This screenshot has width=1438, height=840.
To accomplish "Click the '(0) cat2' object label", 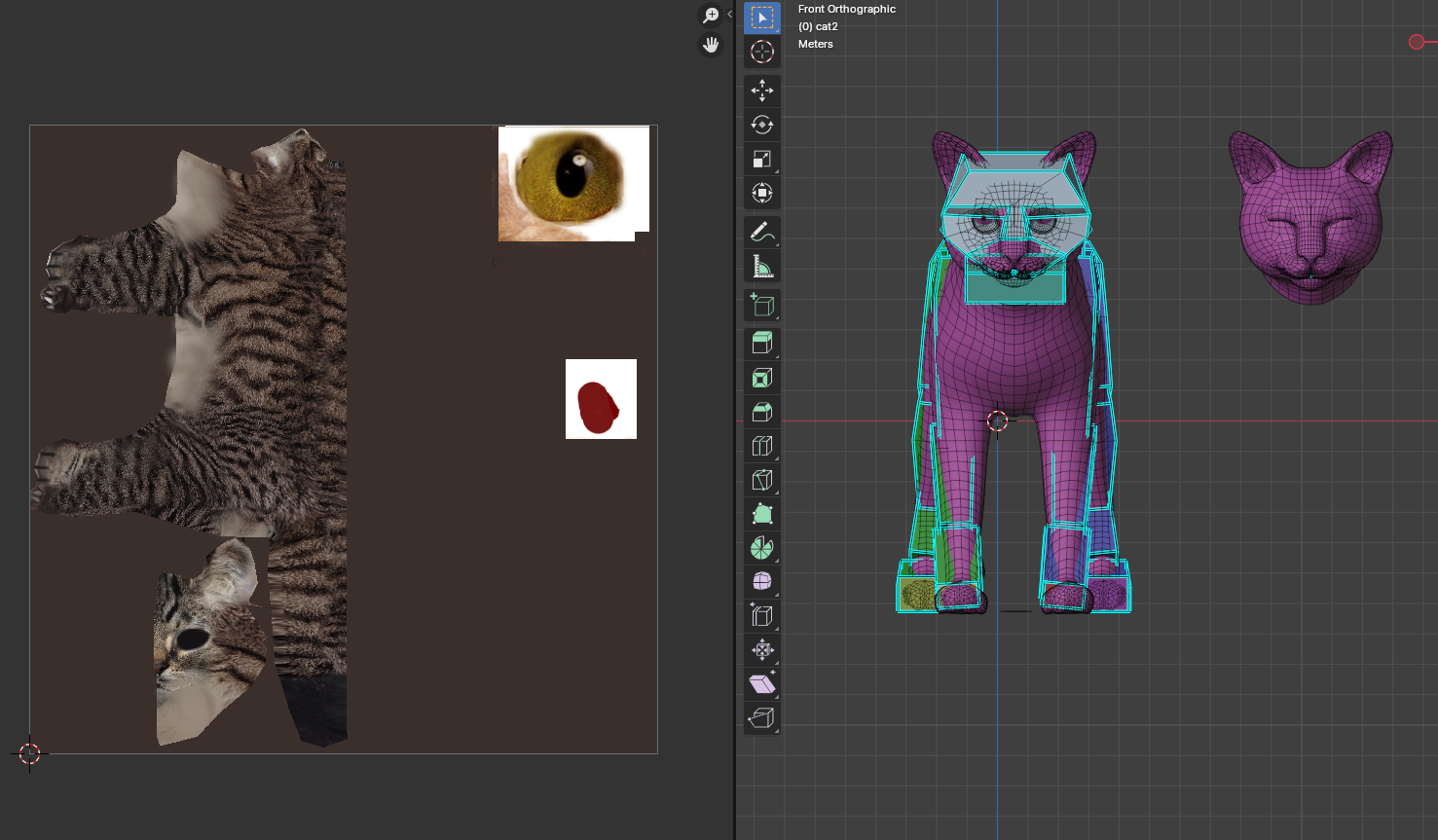I will (818, 26).
